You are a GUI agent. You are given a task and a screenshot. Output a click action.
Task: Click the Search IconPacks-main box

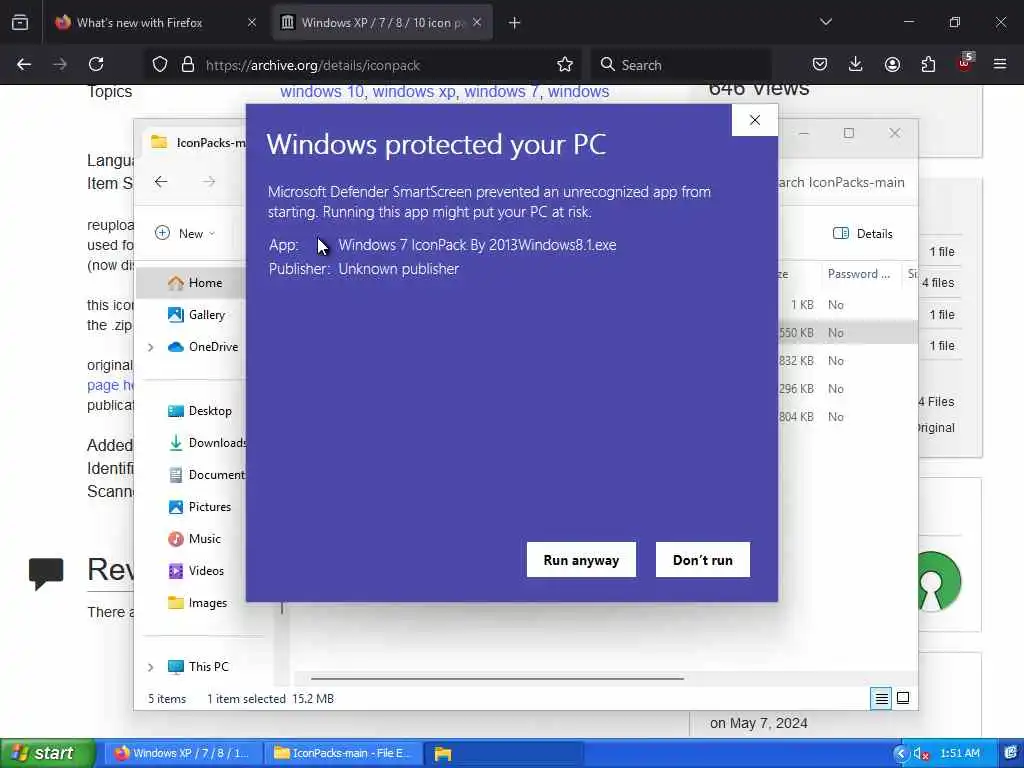[x=842, y=182]
